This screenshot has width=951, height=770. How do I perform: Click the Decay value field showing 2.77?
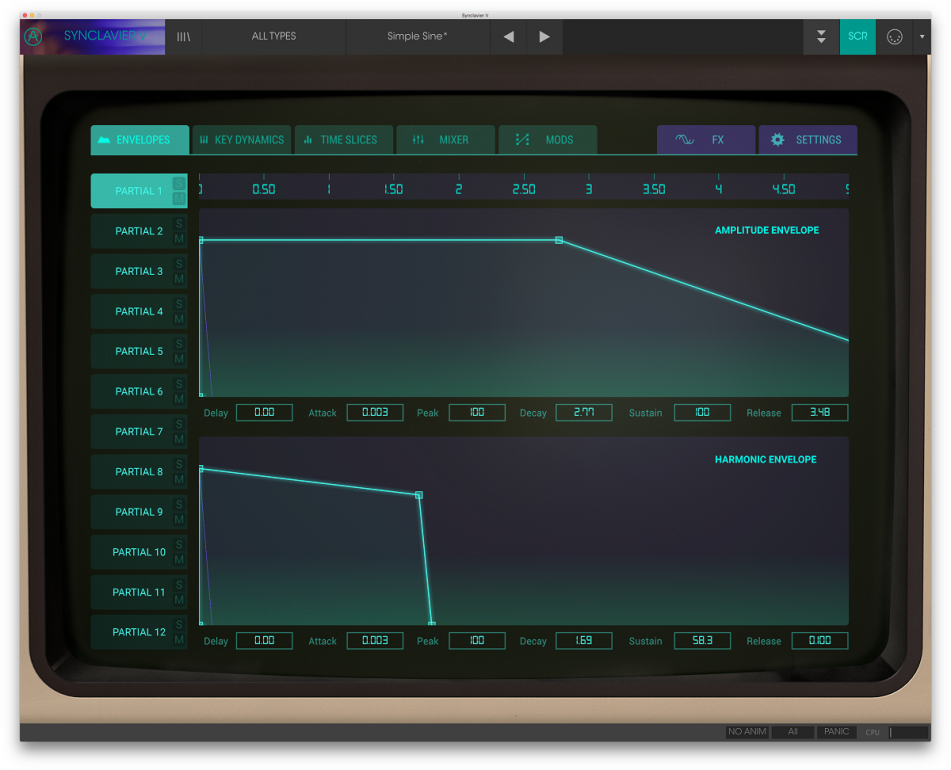583,412
